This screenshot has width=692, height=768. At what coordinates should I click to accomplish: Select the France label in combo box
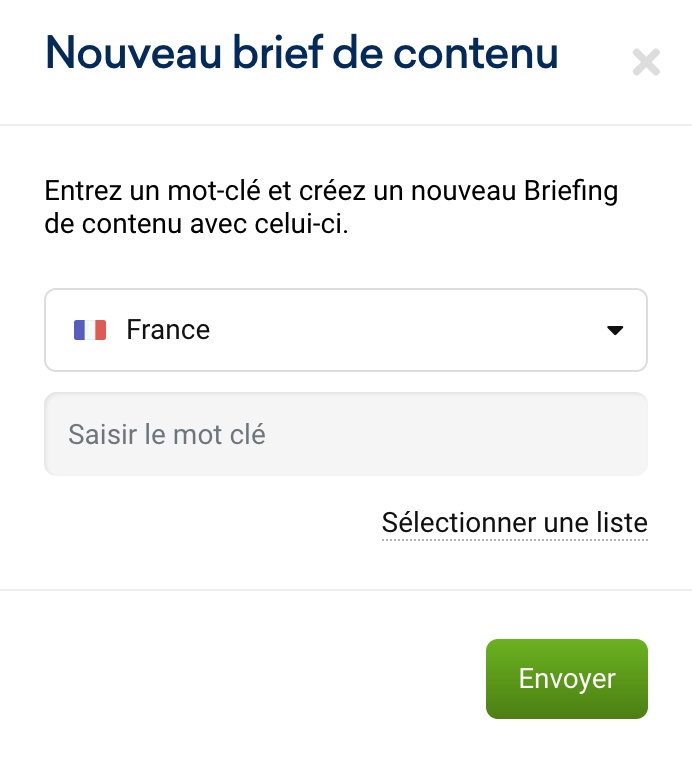(168, 329)
